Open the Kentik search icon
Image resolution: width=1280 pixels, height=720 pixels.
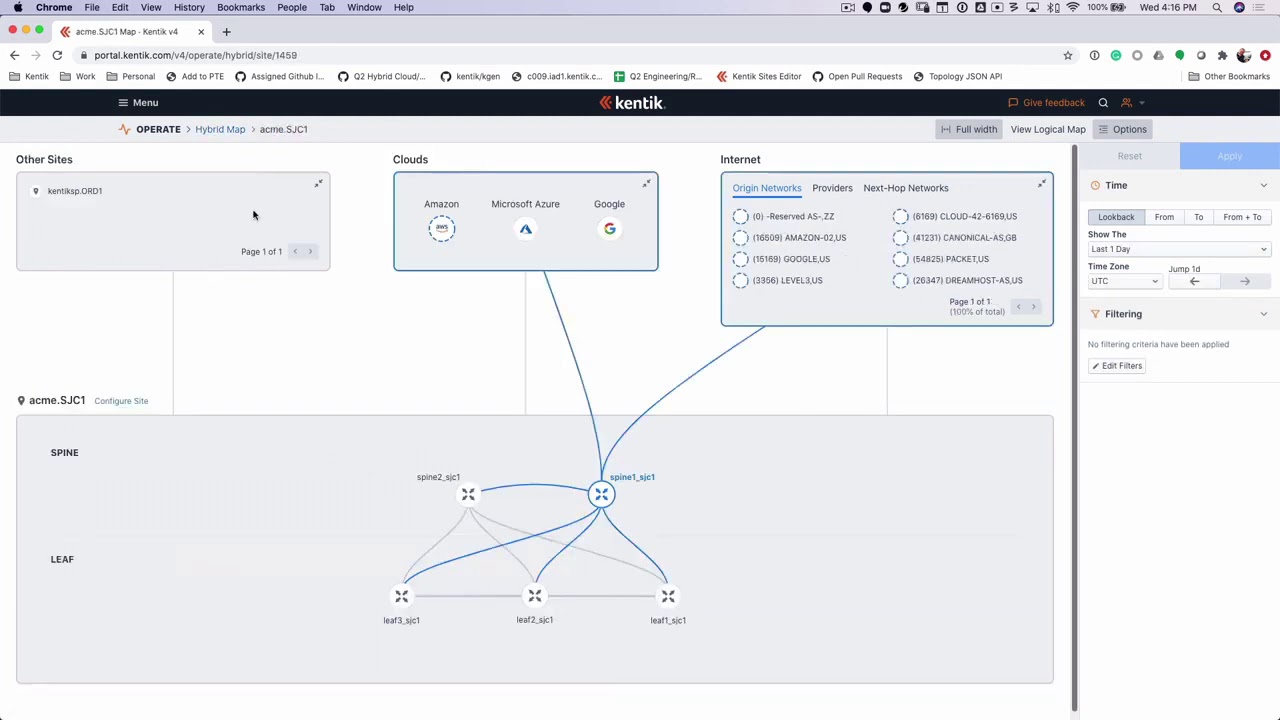pyautogui.click(x=1103, y=103)
